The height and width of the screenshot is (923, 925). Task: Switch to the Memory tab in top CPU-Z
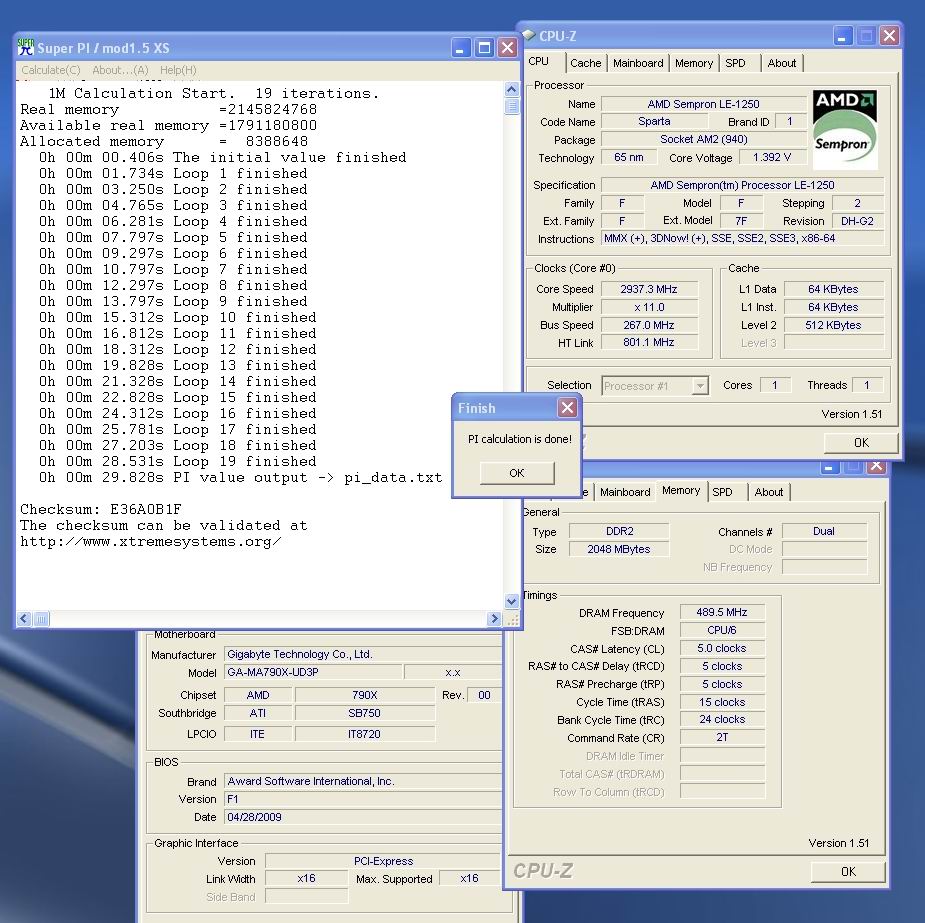point(694,63)
